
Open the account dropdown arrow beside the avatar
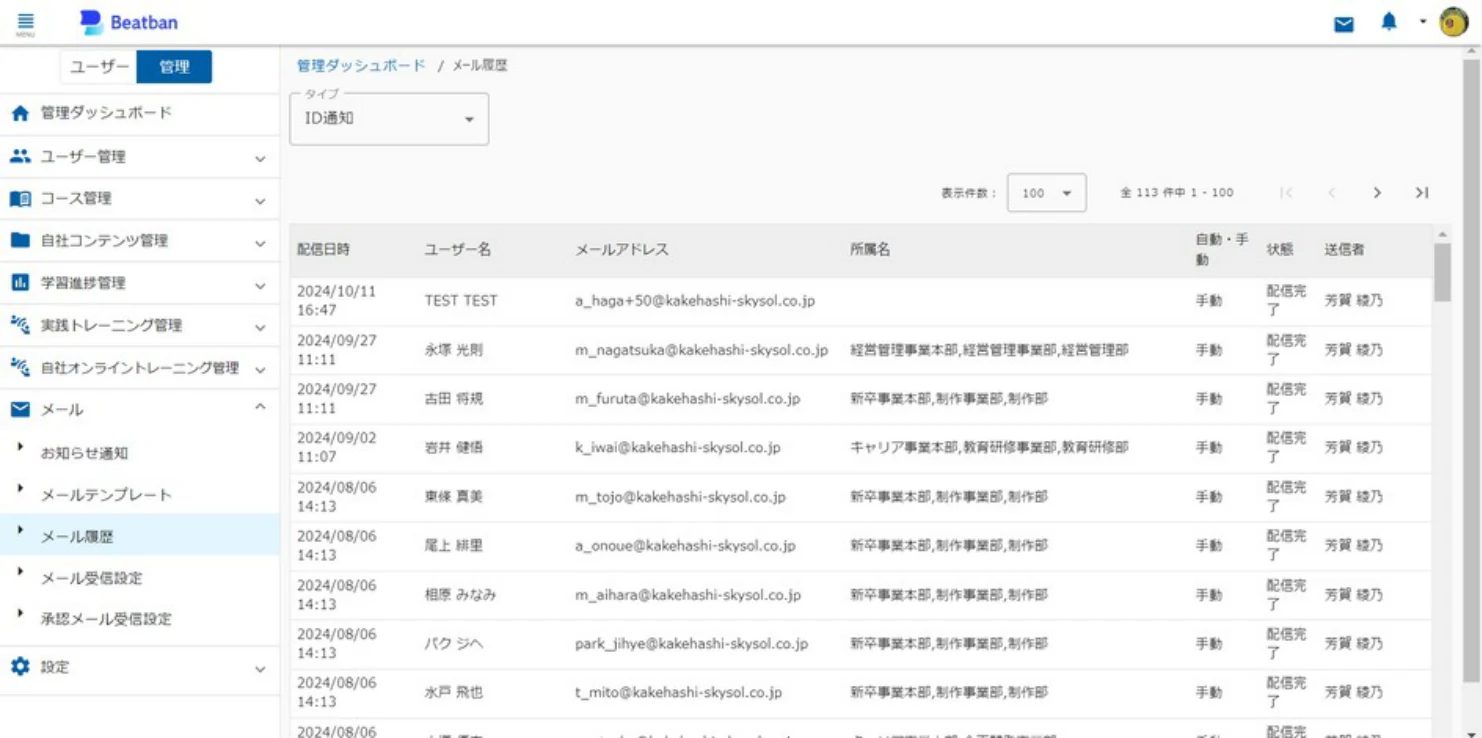[x=1423, y=22]
